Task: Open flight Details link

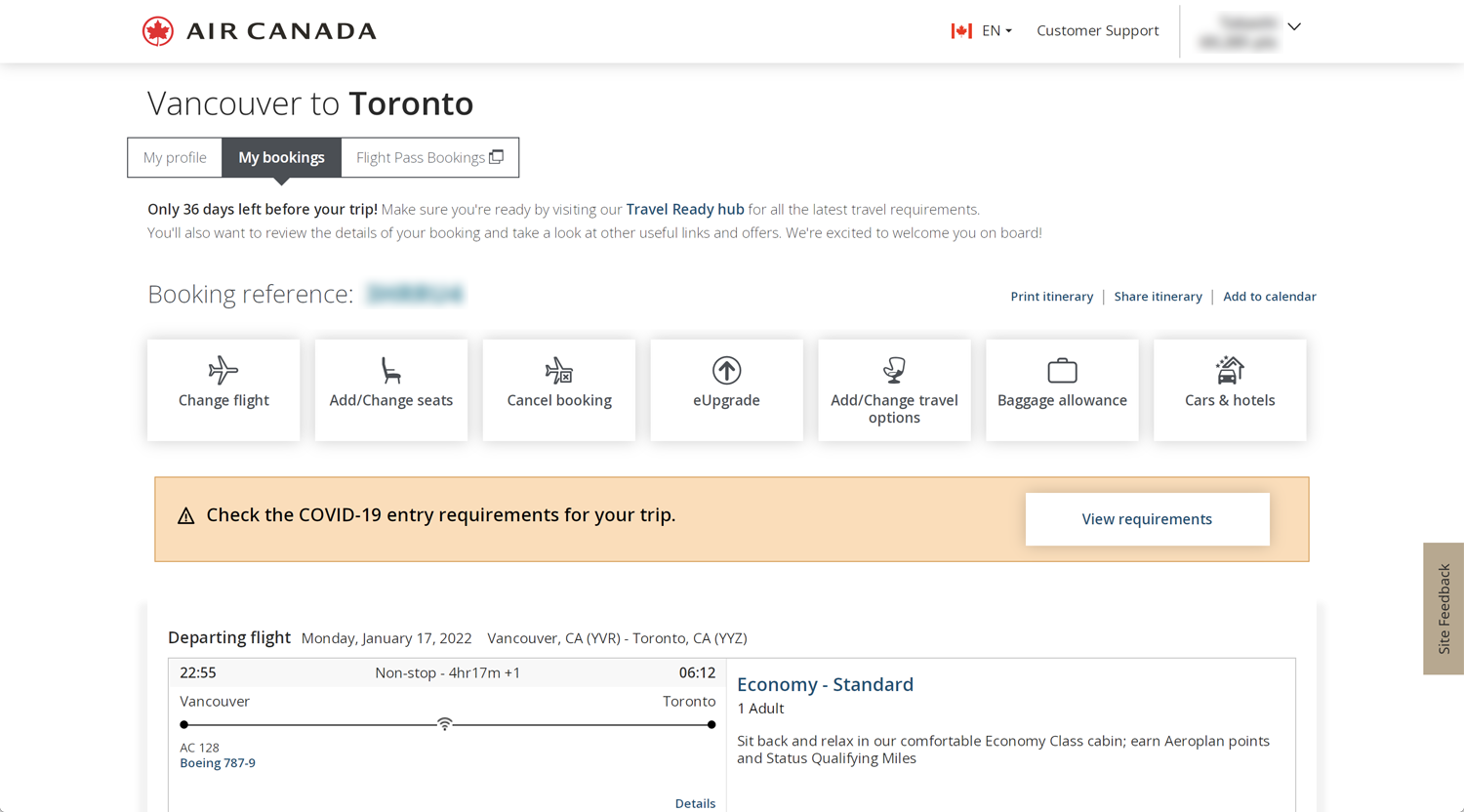Action: 695,803
